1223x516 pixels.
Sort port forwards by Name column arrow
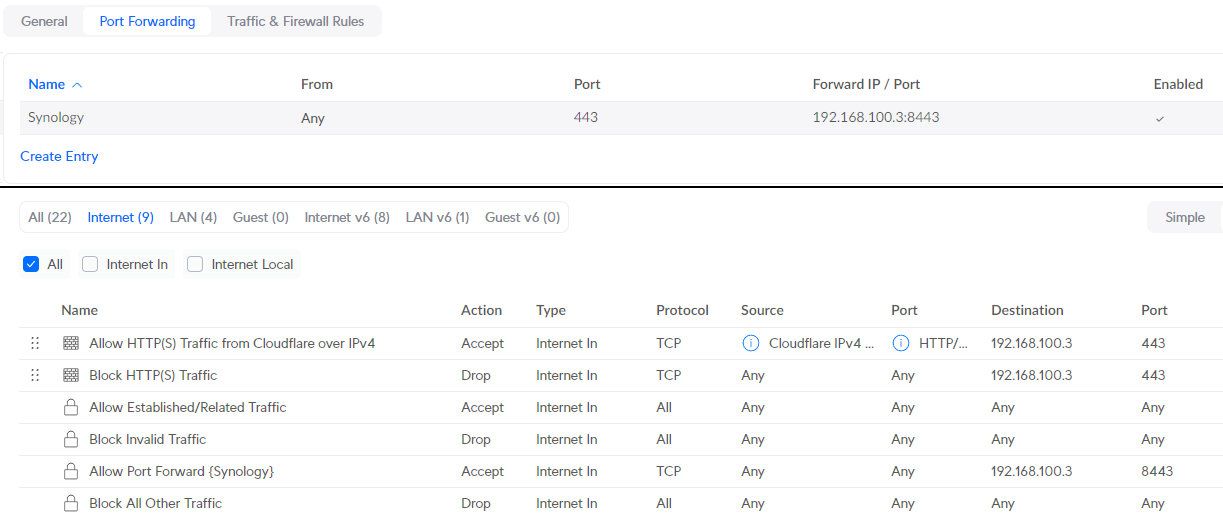(77, 85)
